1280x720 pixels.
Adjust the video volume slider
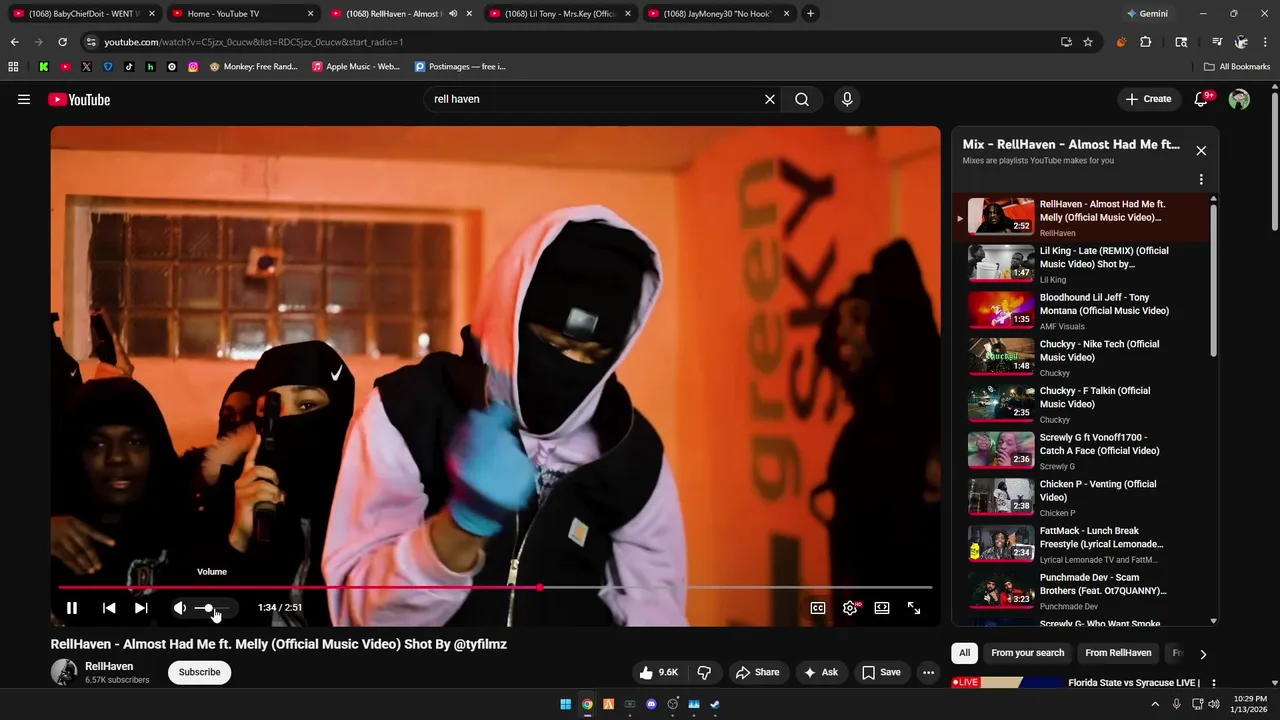point(212,608)
